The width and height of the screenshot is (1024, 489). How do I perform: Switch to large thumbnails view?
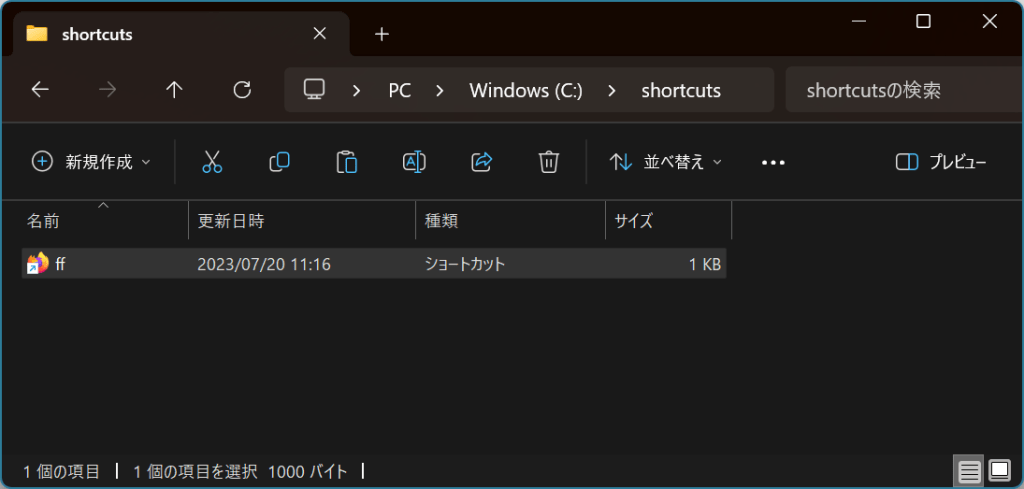(x=999, y=469)
